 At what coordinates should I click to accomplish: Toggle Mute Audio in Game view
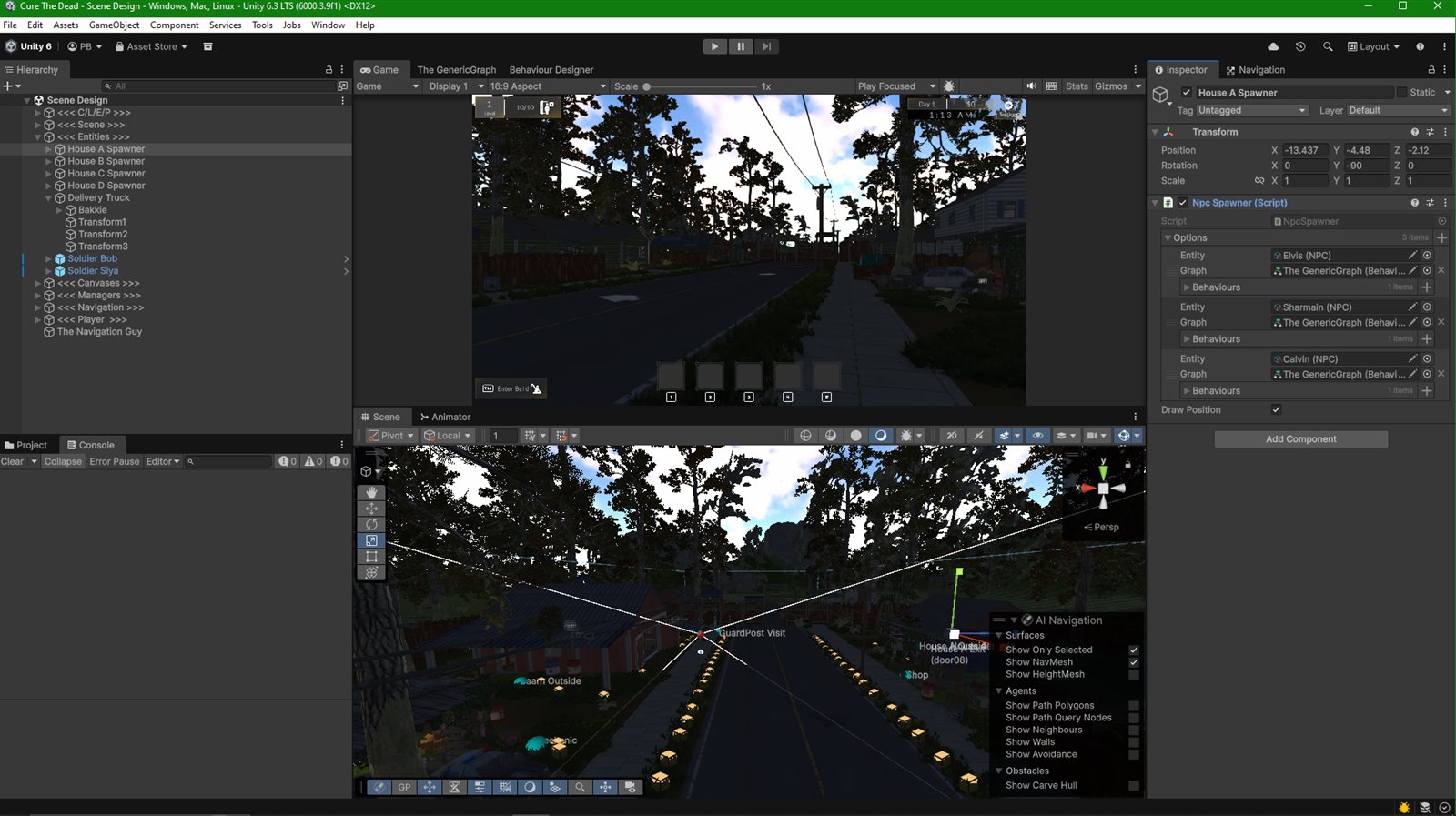click(1031, 86)
